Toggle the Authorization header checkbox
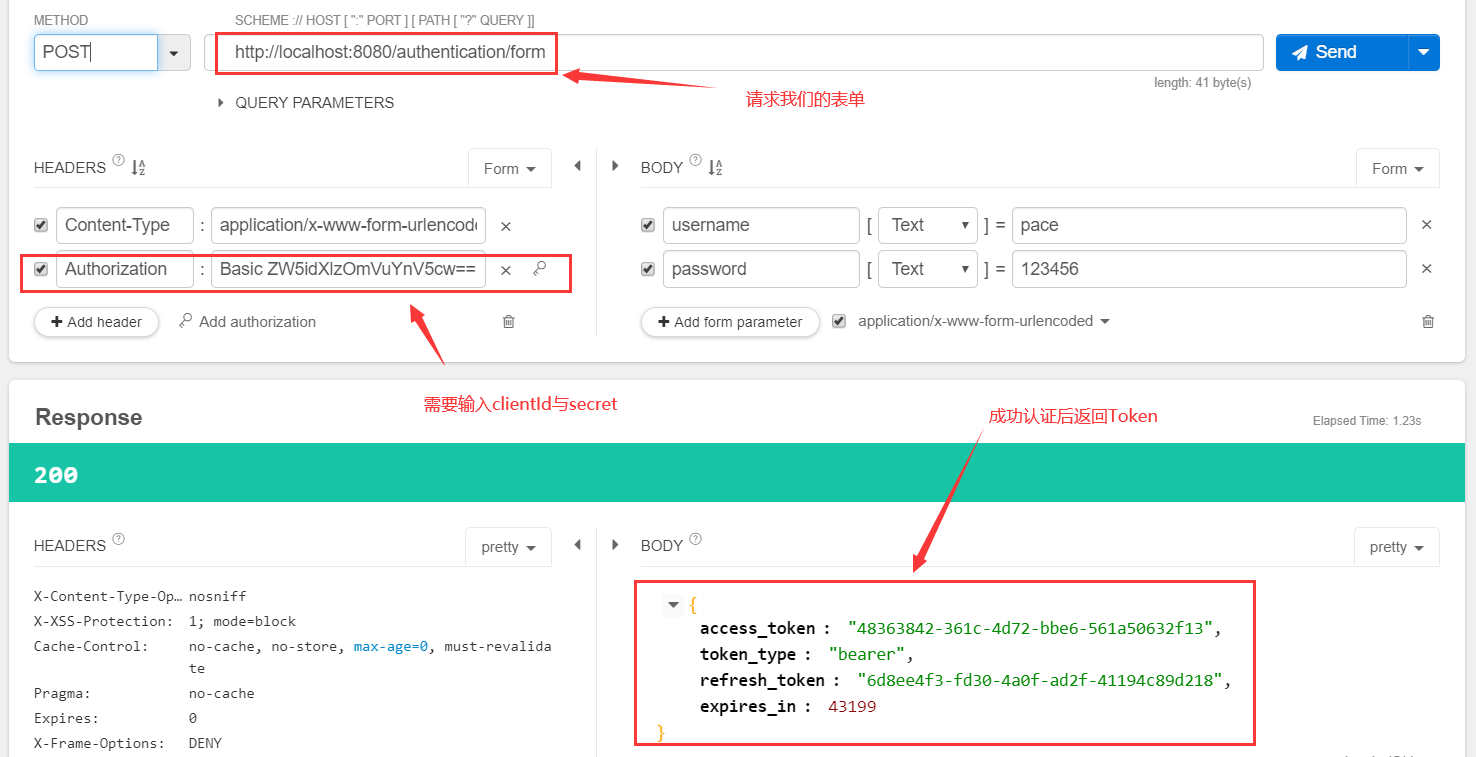Viewport: 1476px width, 757px height. pos(41,269)
